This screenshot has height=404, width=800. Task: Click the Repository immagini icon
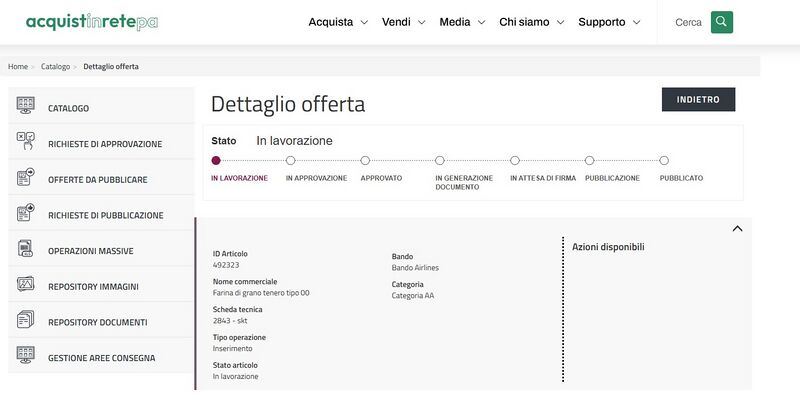[26, 284]
